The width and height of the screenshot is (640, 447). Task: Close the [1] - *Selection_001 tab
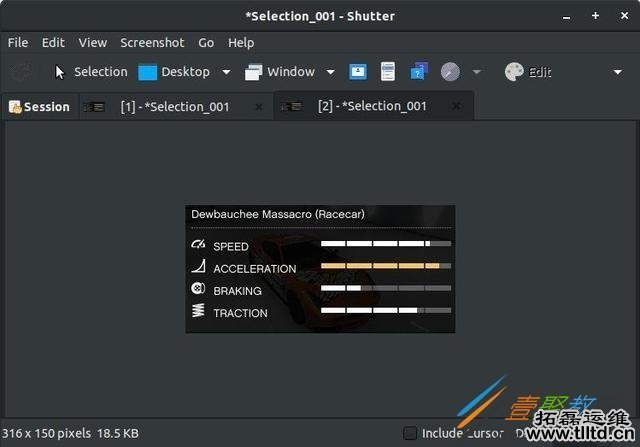259,107
